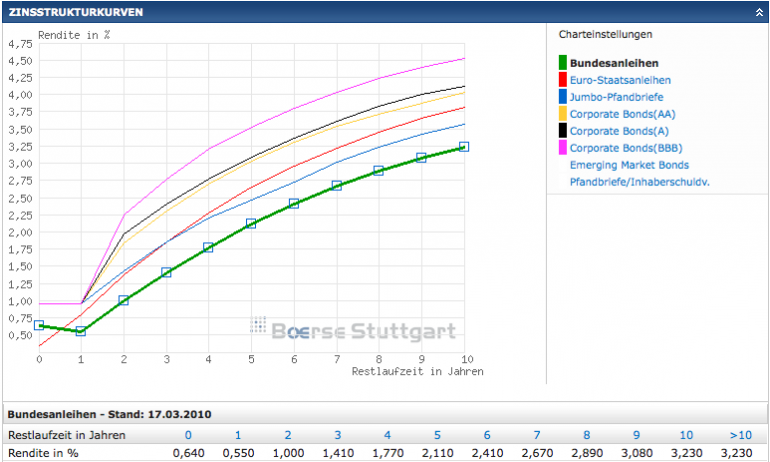This screenshot has height=462, width=770.
Task: Click the yield value 1,770
Action: (x=388, y=453)
